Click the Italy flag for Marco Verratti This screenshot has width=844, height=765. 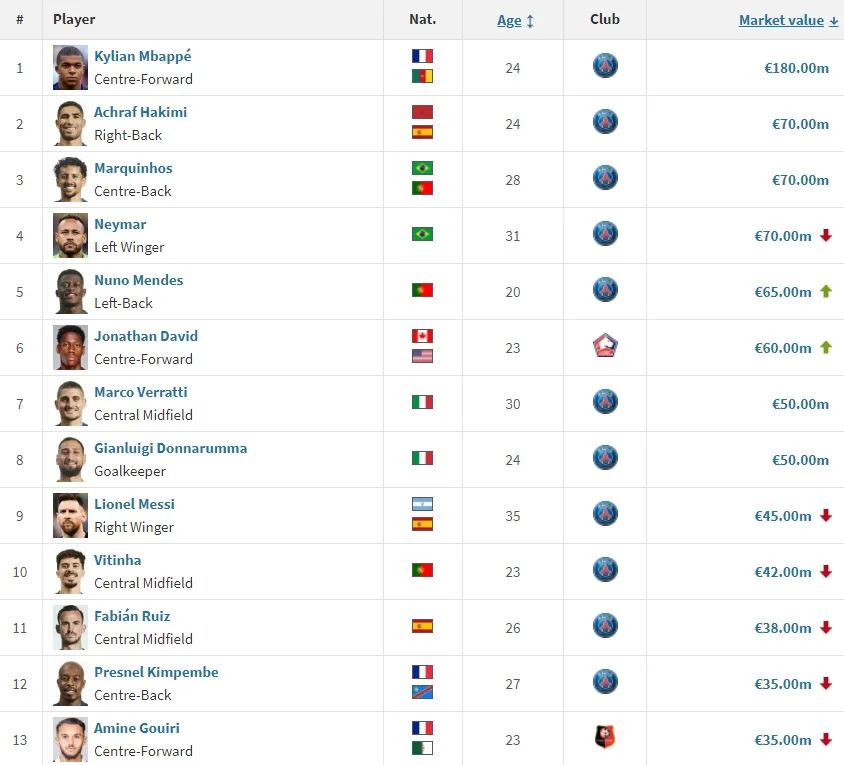[422, 402]
